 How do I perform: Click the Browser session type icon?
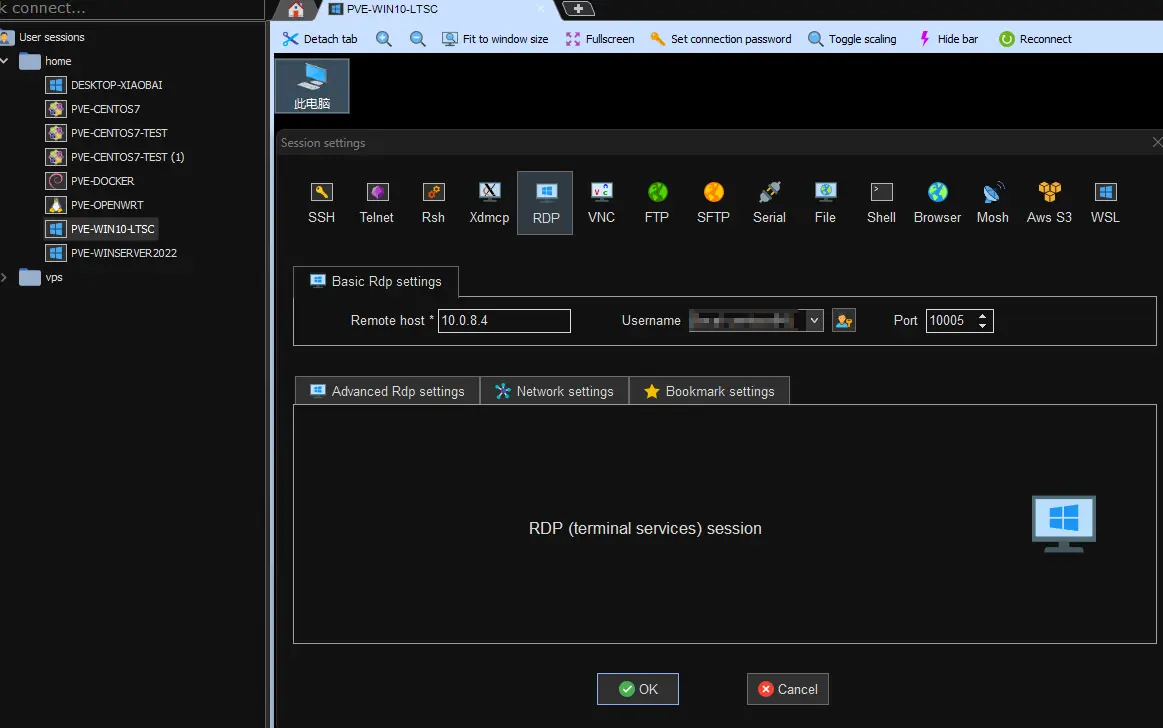click(x=937, y=202)
